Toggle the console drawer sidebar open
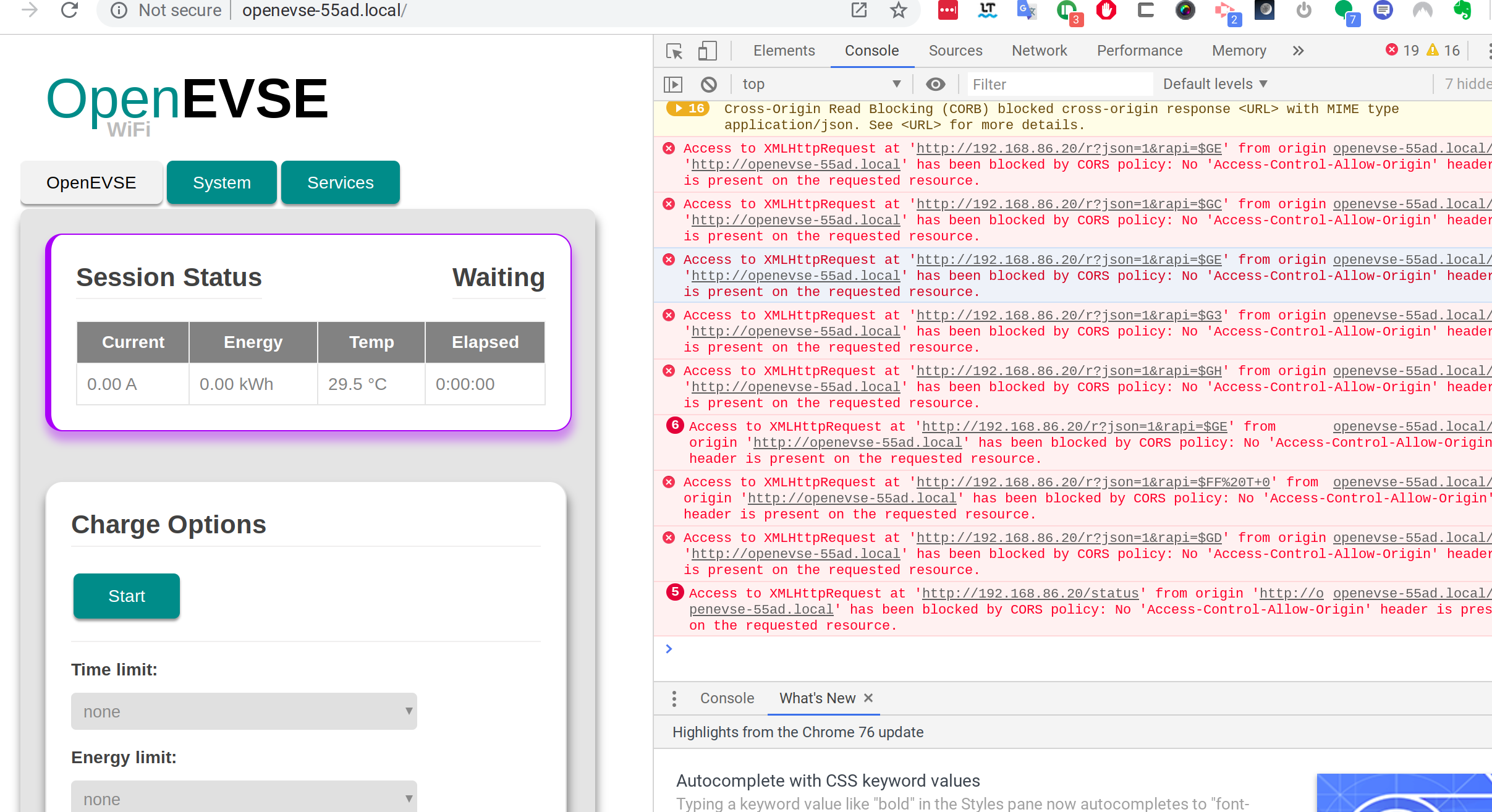1492x812 pixels. (x=673, y=83)
